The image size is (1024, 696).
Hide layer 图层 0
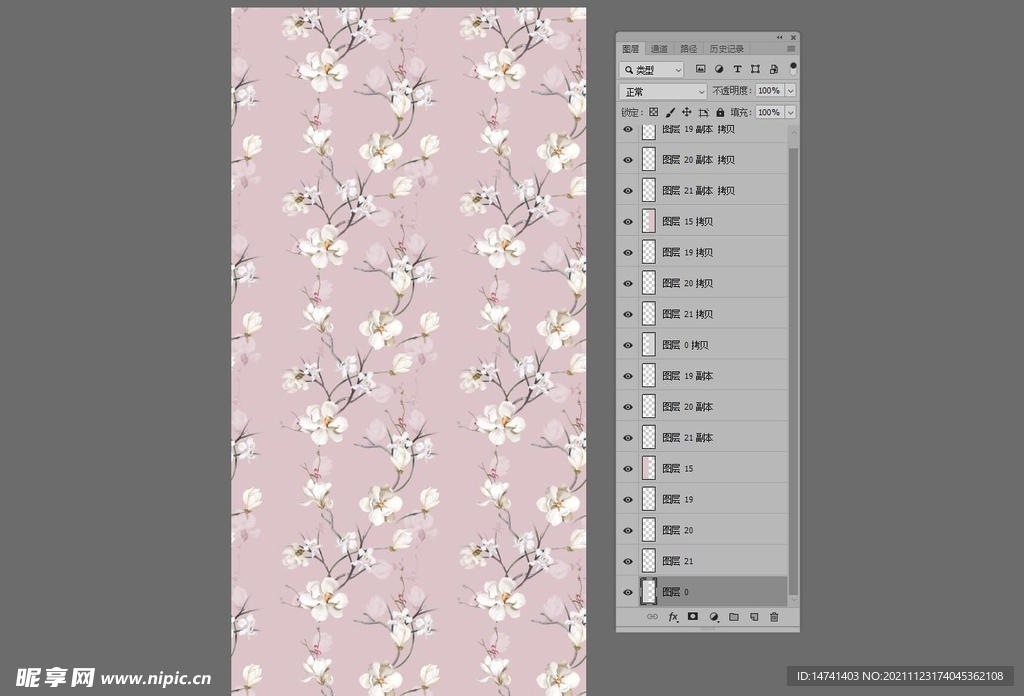(x=628, y=592)
